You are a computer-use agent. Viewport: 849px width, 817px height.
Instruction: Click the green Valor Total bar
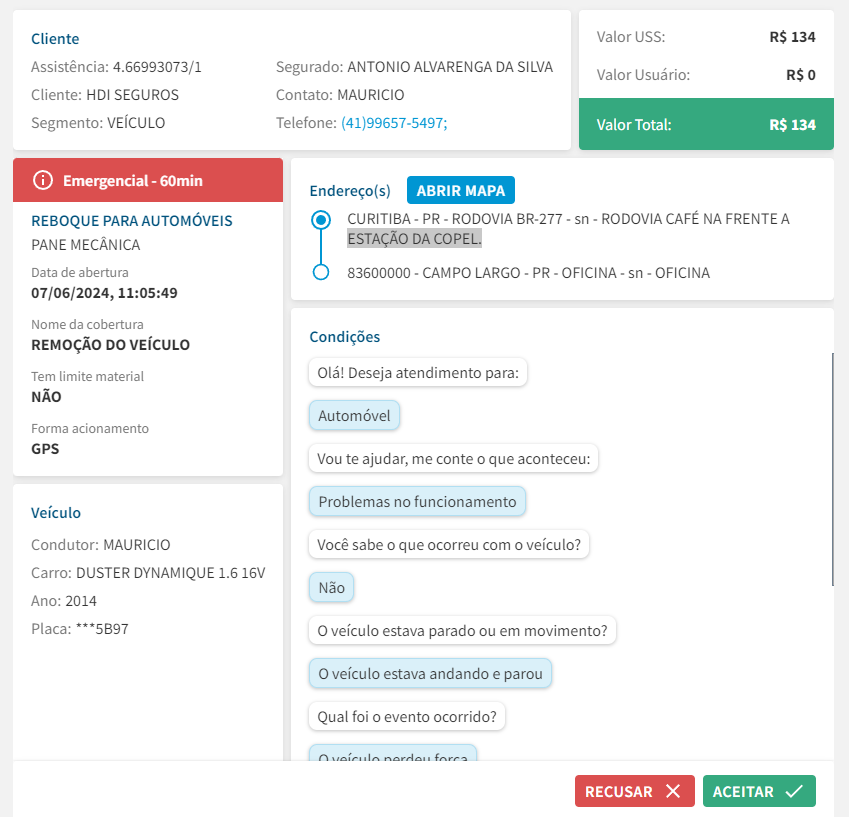tap(706, 125)
